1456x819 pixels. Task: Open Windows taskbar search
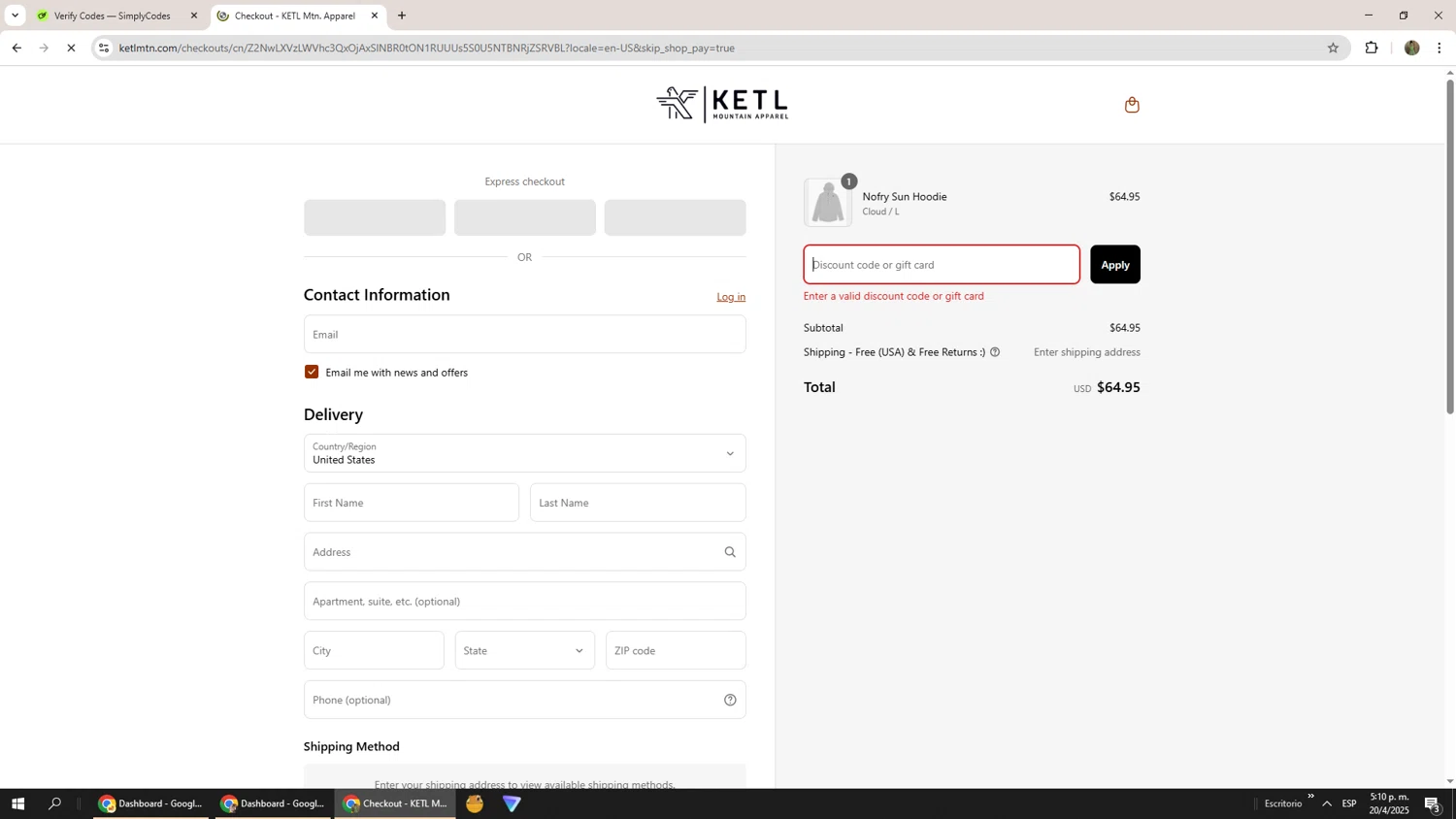(54, 803)
